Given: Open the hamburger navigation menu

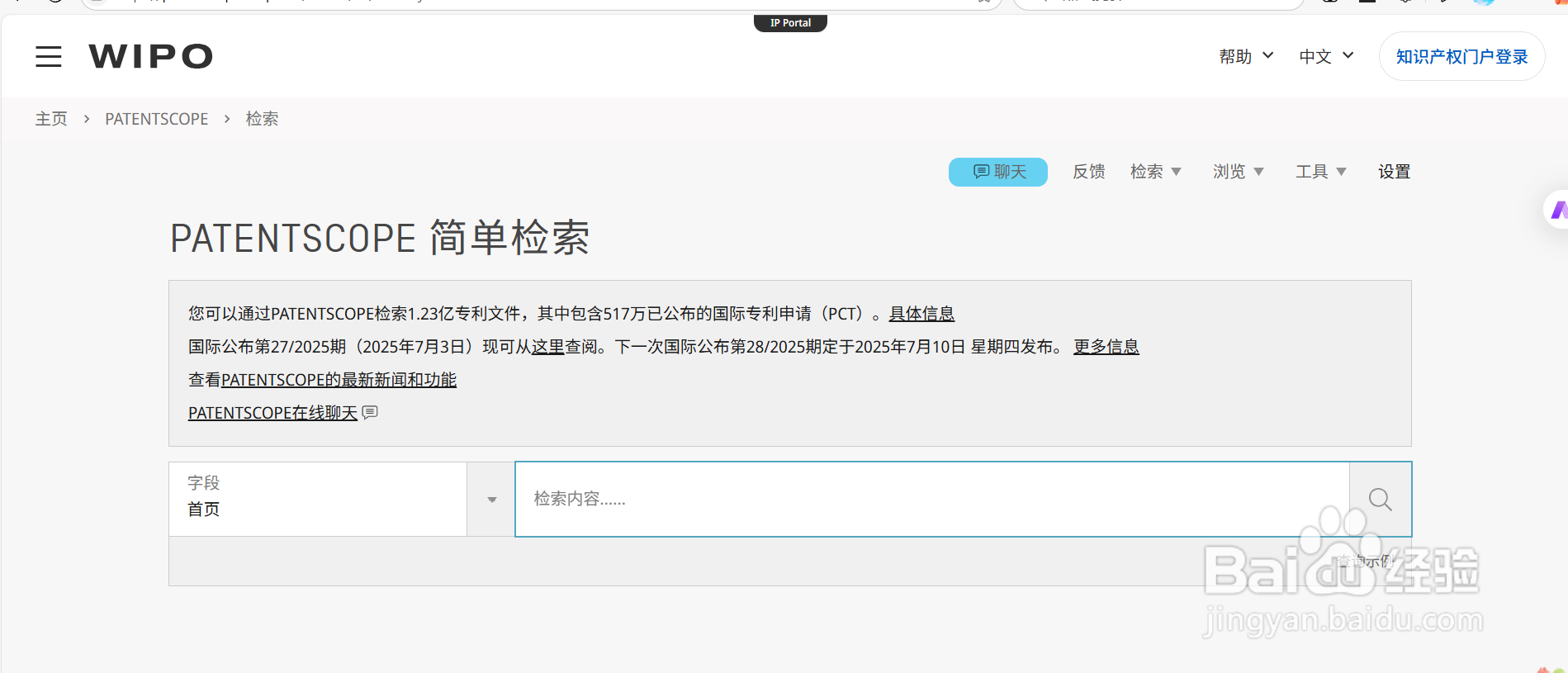Looking at the screenshot, I should coord(49,56).
